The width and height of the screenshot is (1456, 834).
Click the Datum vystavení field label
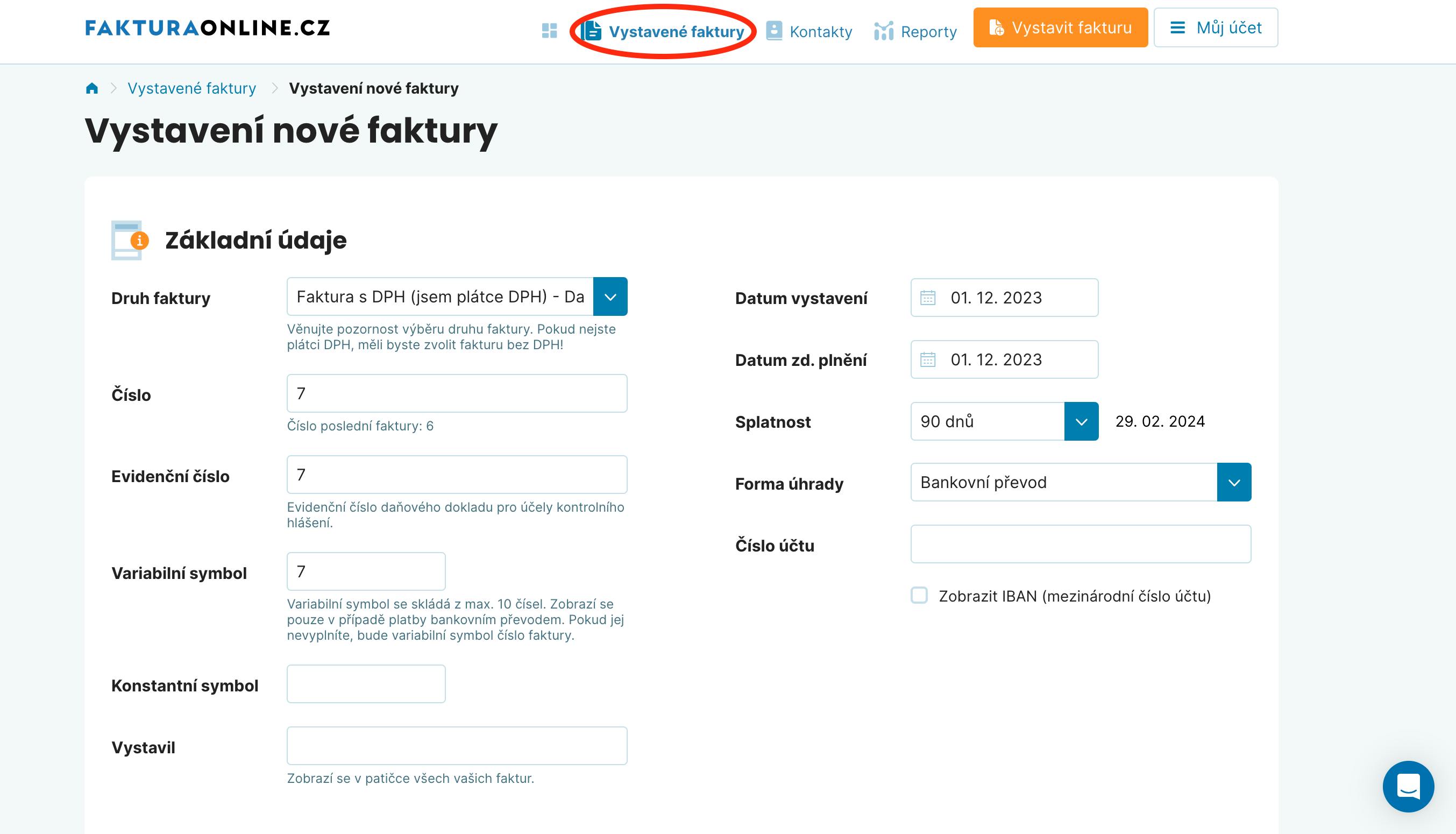coord(801,299)
